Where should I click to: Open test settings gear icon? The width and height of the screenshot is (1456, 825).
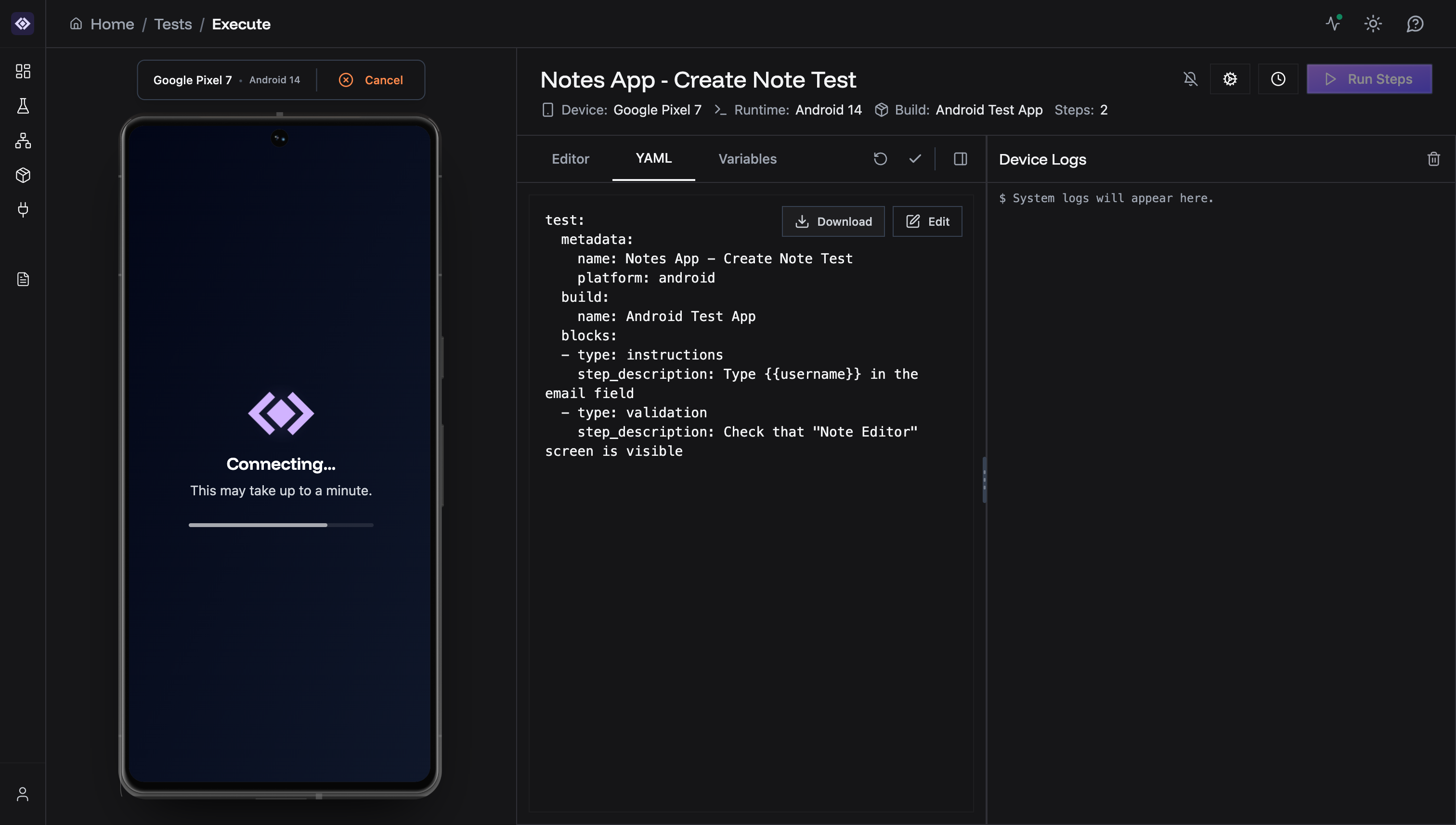tap(1230, 79)
